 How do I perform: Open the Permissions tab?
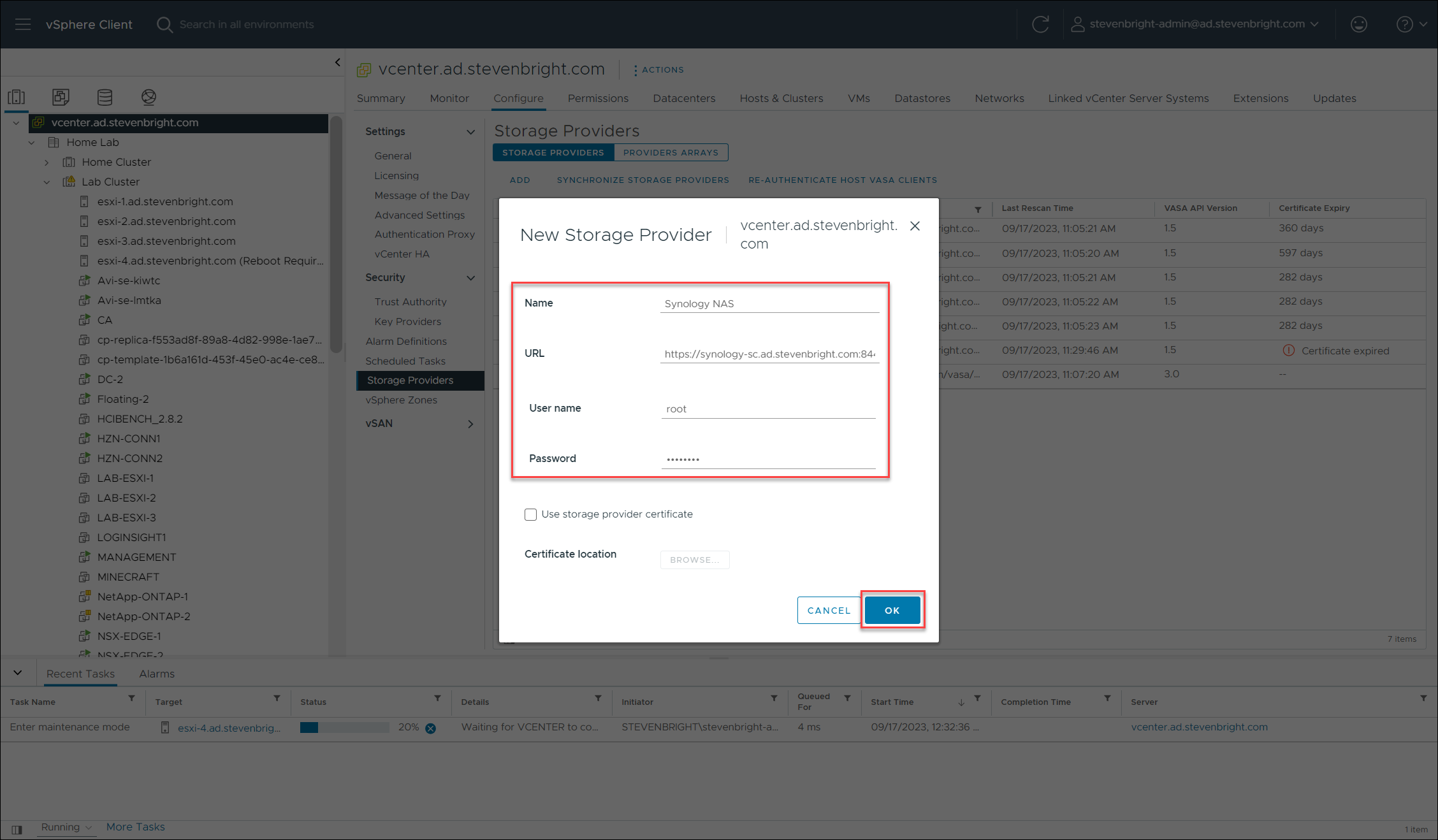pos(597,98)
